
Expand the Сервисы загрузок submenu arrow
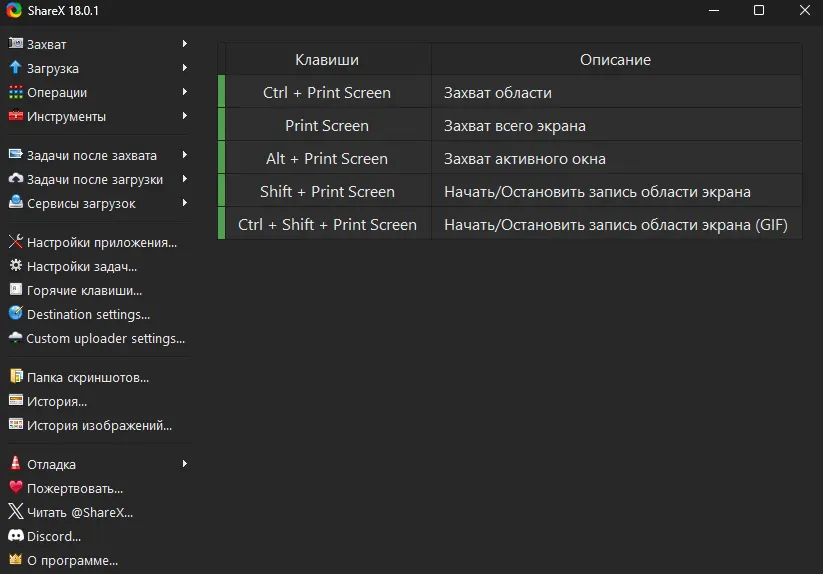[x=185, y=203]
